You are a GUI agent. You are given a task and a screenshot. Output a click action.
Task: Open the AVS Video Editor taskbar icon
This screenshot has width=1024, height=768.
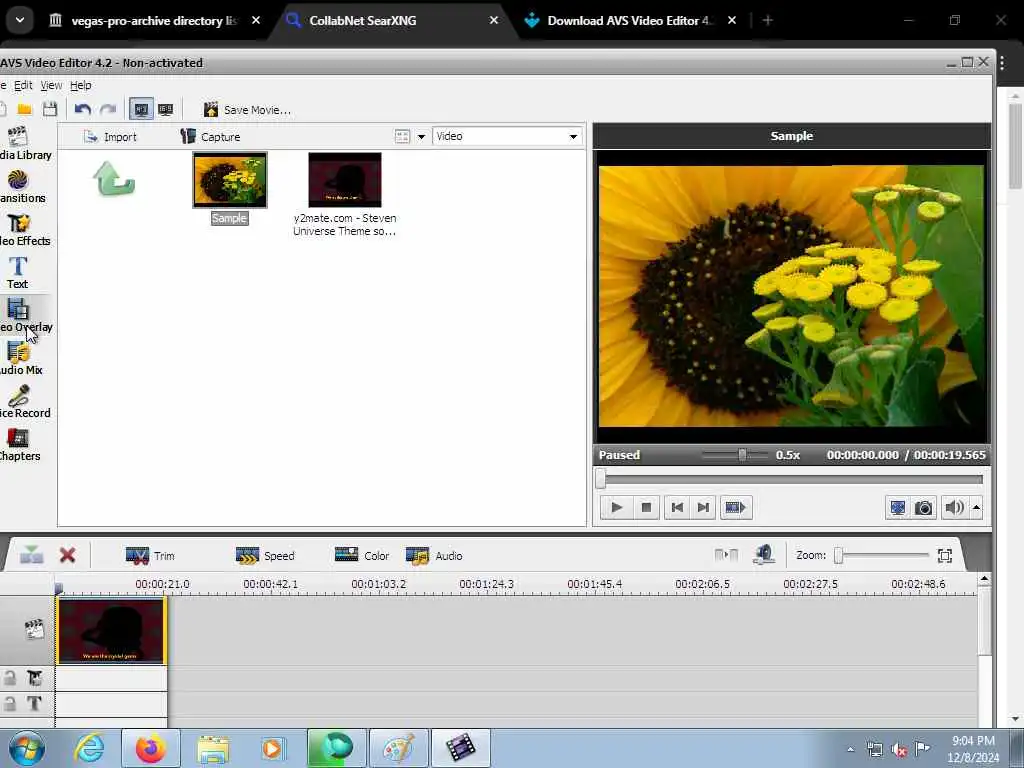(x=460, y=748)
